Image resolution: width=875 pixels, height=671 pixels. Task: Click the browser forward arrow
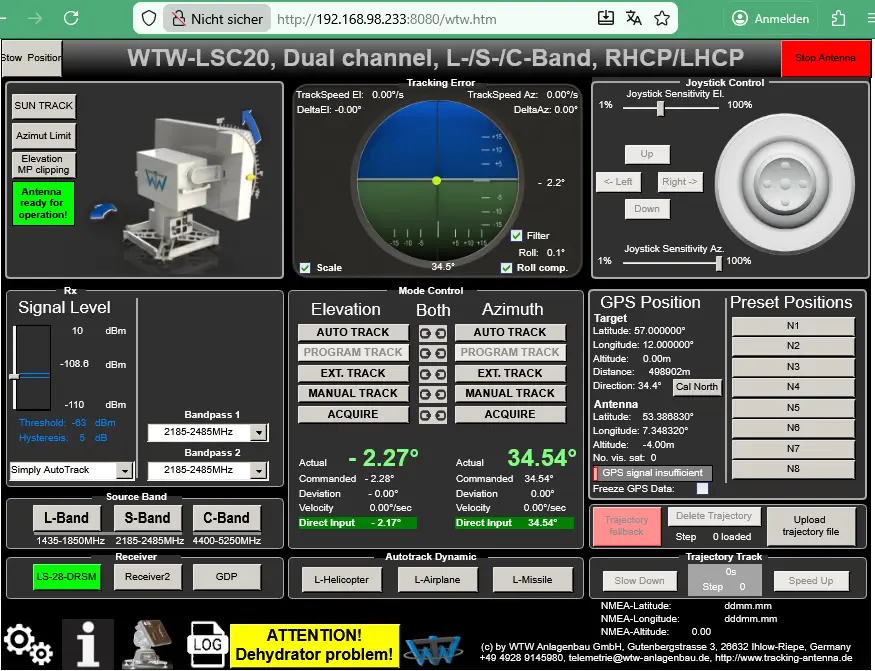[35, 18]
